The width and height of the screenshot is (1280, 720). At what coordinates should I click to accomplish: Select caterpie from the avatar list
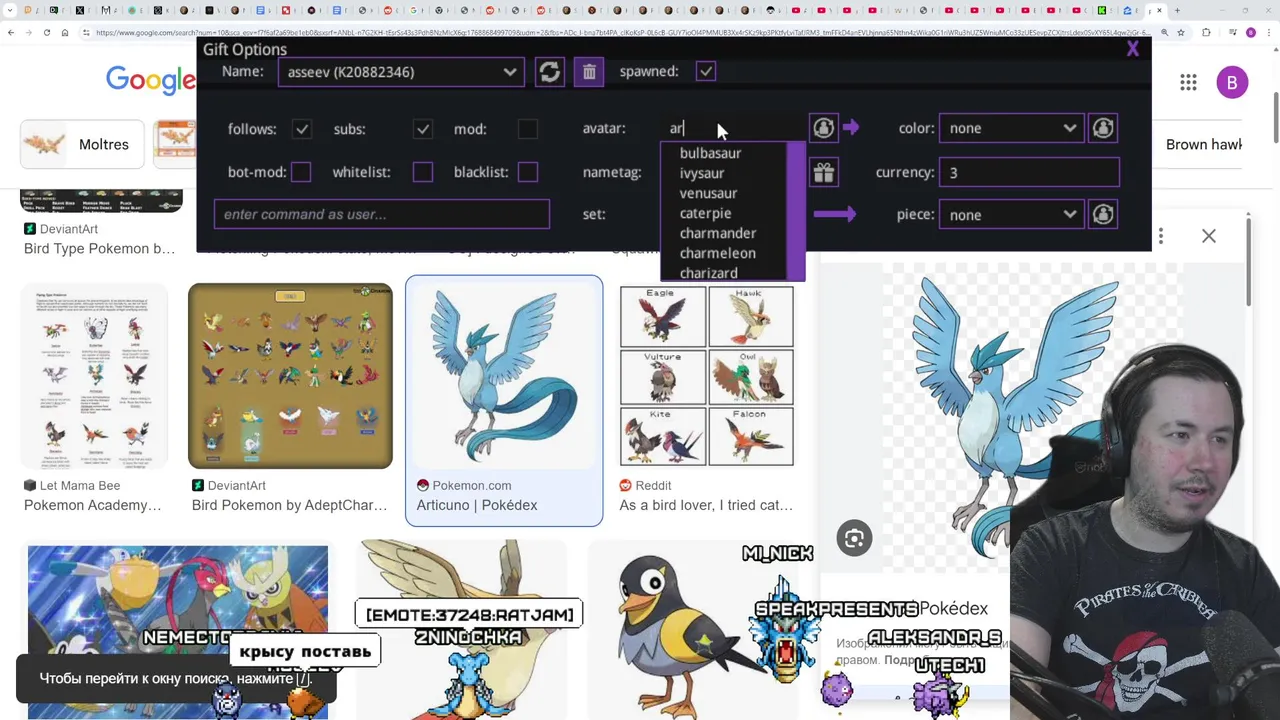(x=705, y=213)
